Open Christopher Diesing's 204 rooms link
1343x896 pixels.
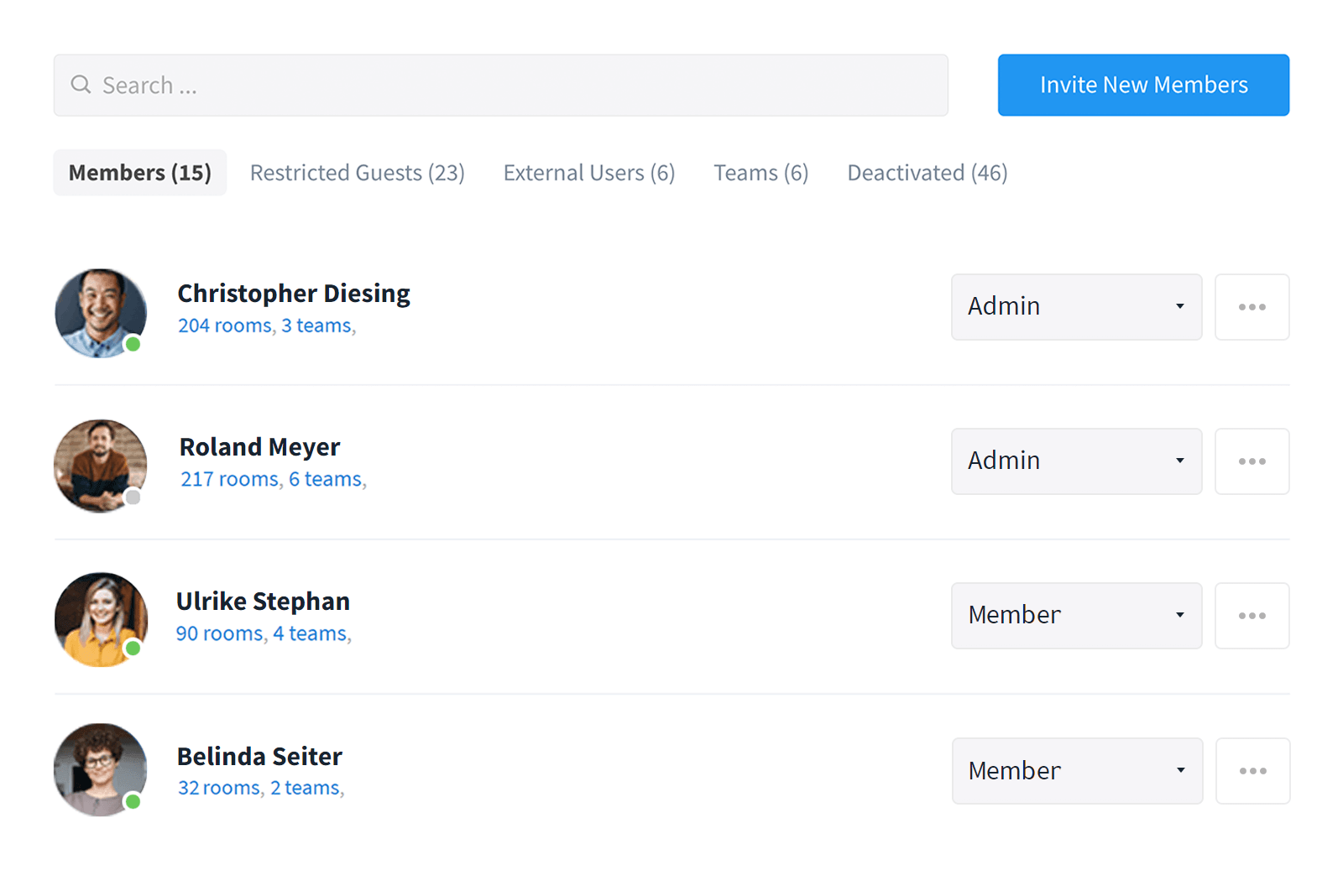click(x=225, y=326)
